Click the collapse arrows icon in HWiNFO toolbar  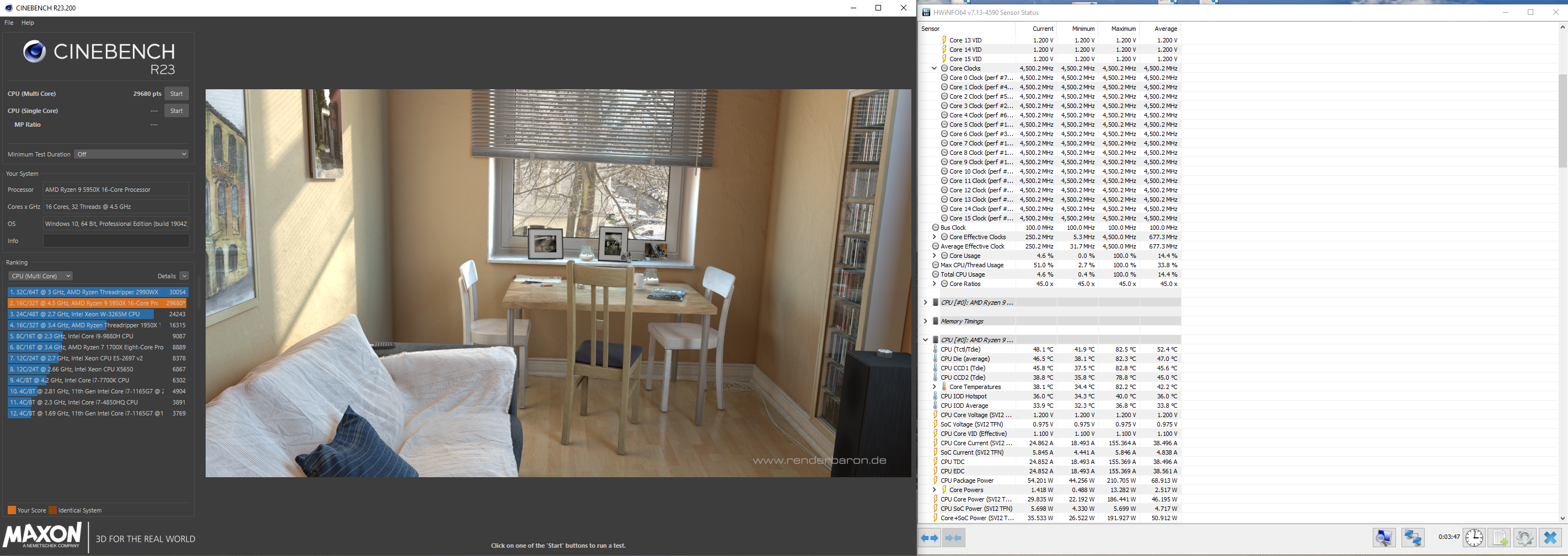point(954,538)
